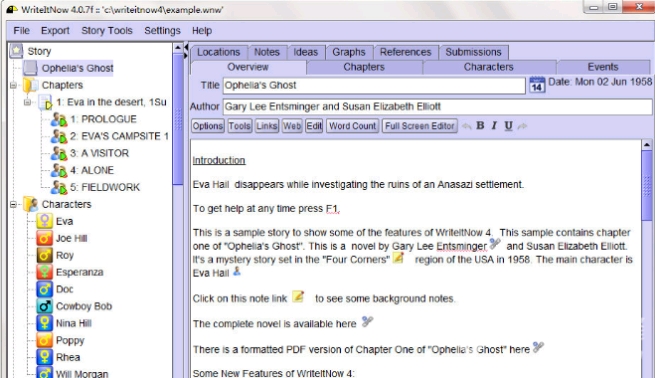Switch to the Characters tab
Viewport: 655px width, 378px height.
(x=489, y=67)
